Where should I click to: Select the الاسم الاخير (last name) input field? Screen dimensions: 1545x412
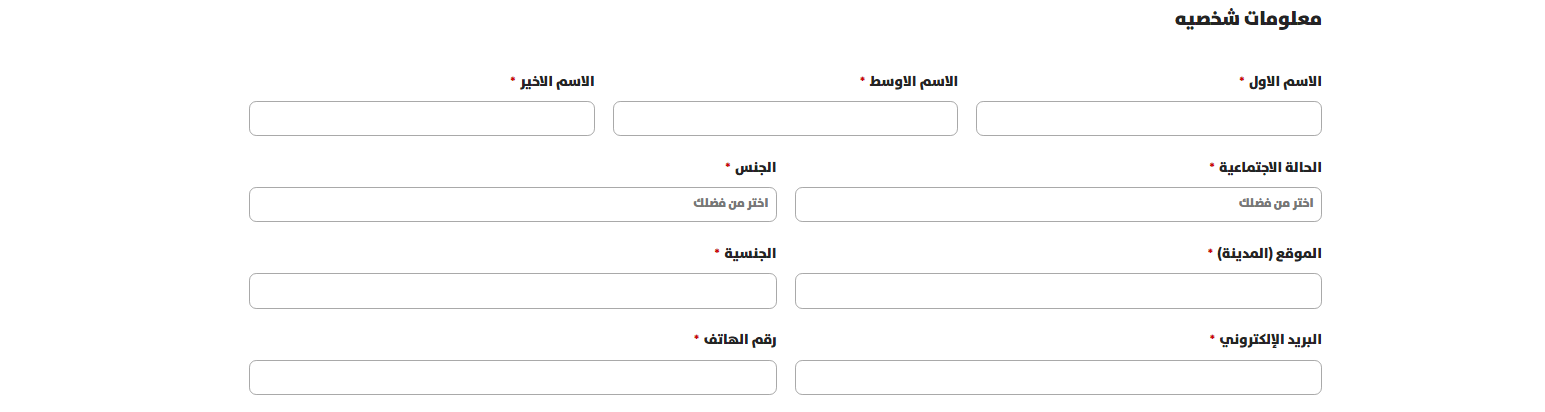point(422,118)
